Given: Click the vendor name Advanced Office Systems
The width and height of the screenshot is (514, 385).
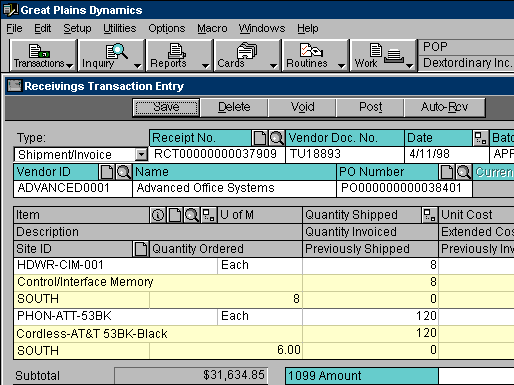Looking at the screenshot, I should [x=235, y=189].
